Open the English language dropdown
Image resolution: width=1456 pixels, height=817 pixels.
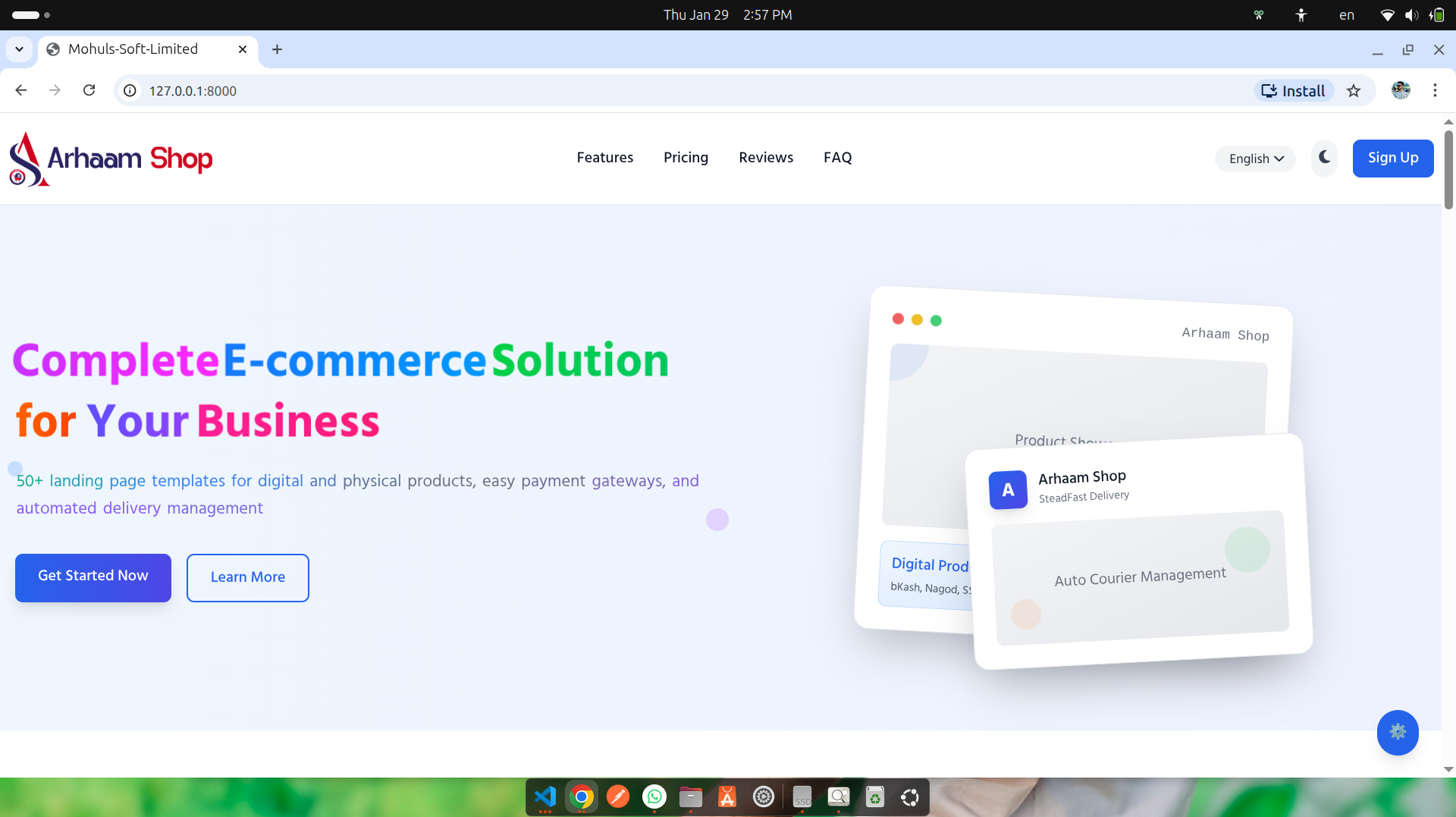pyautogui.click(x=1256, y=159)
